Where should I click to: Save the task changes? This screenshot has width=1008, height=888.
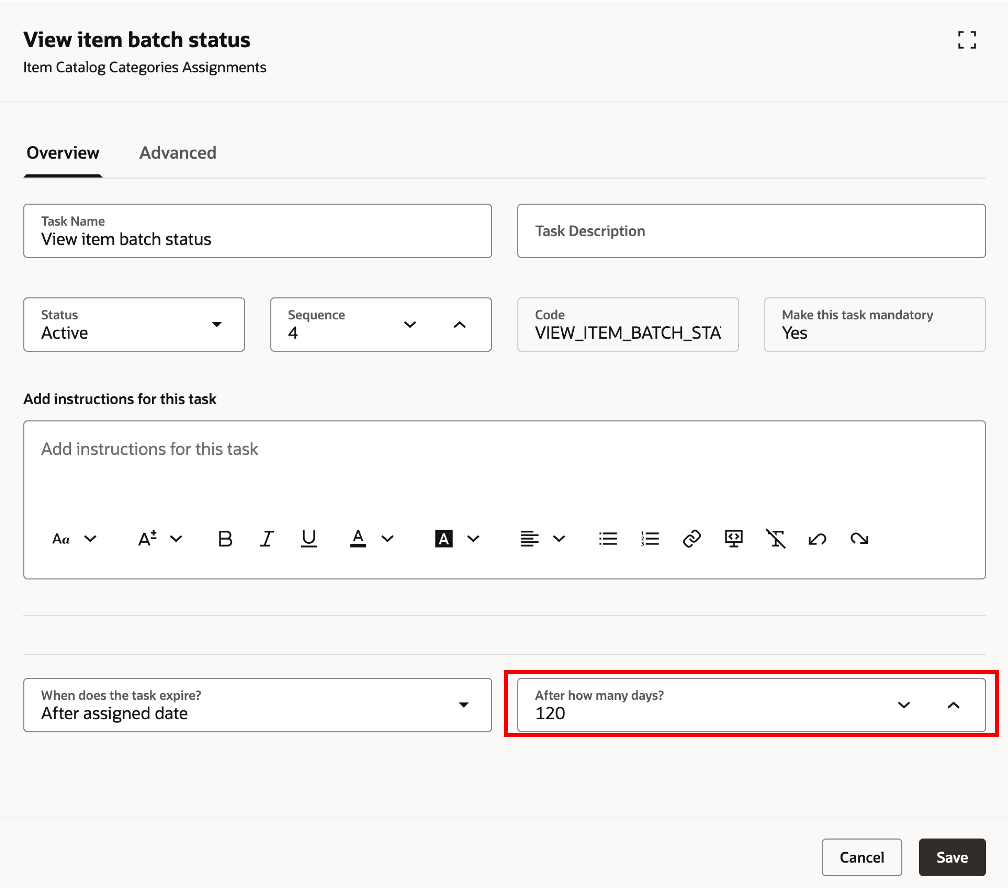951,857
